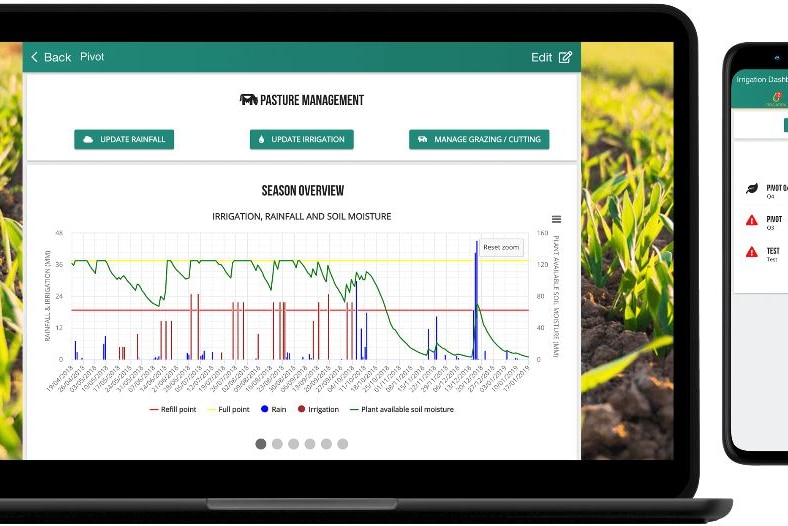788x526 pixels.
Task: Click the Update Rainfall button
Action: 124,139
